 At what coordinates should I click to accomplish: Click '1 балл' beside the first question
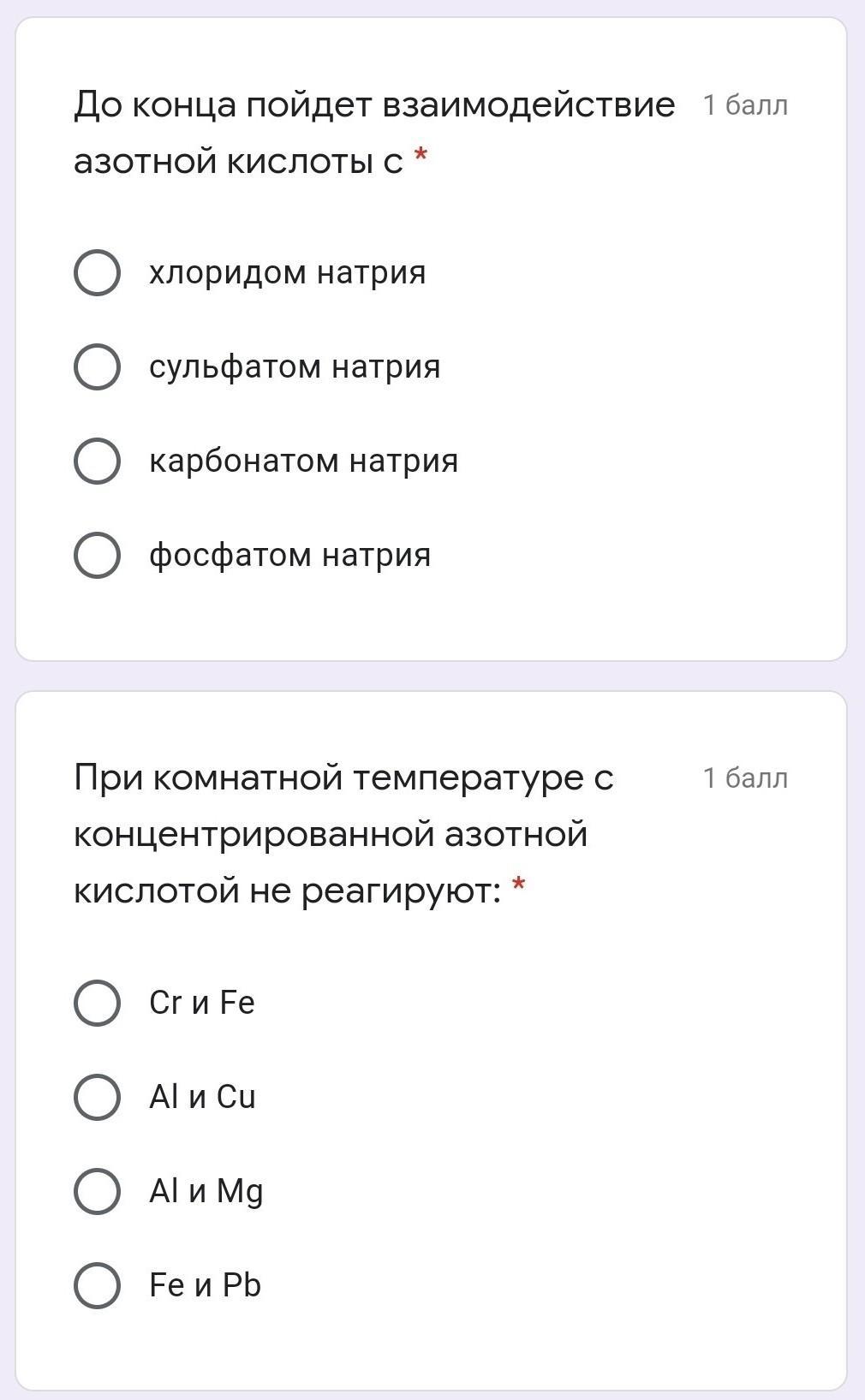(x=745, y=105)
